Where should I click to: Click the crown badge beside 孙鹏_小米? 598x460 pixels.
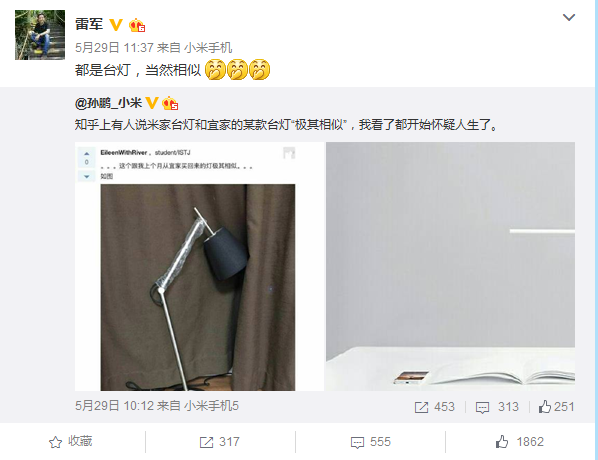(x=170, y=103)
